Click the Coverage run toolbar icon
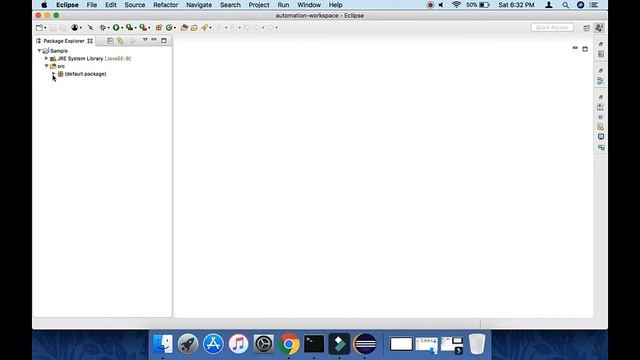 [x=129, y=28]
